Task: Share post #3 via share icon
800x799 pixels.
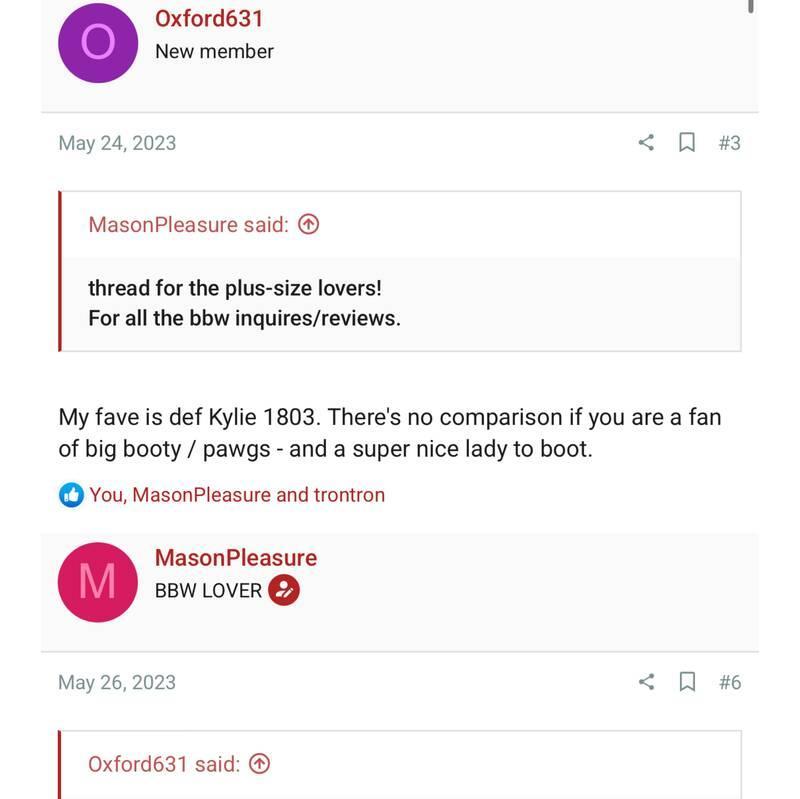Action: click(646, 143)
